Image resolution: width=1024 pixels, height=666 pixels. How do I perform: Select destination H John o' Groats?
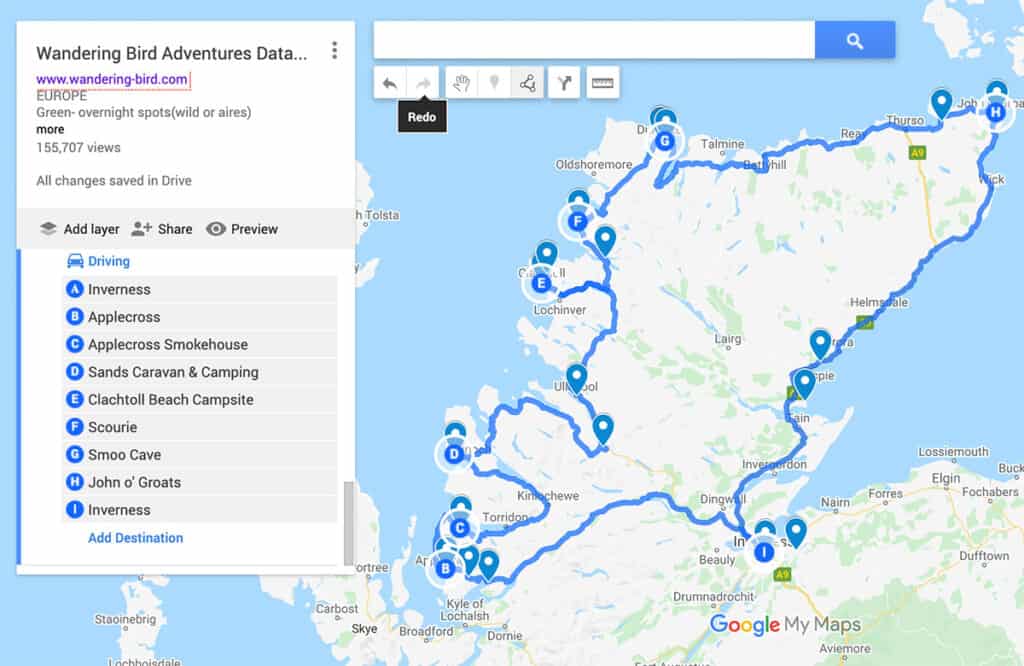[200, 483]
